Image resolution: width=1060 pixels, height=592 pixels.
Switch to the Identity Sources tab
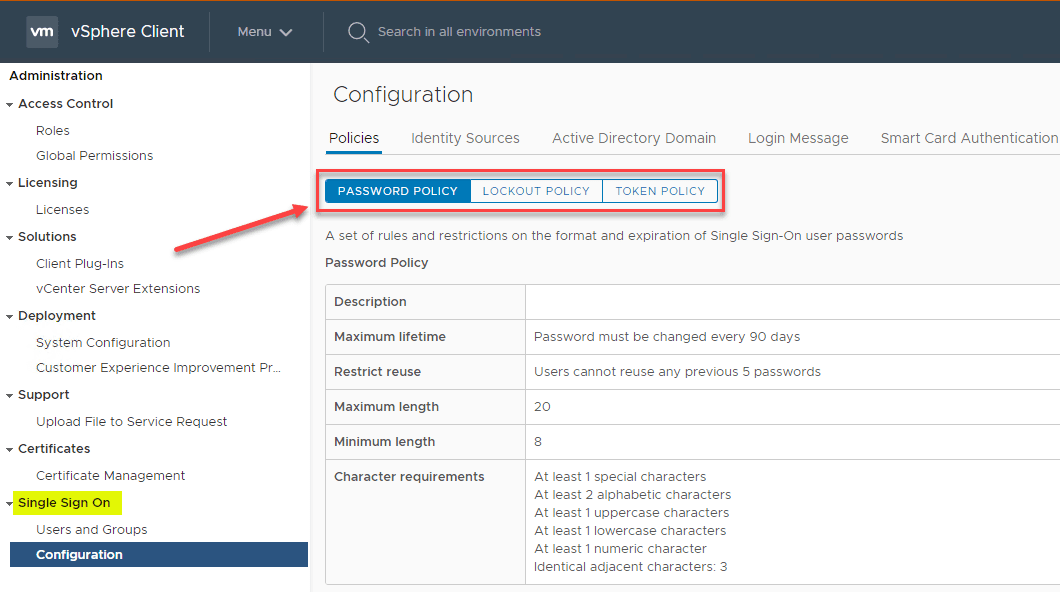point(465,138)
